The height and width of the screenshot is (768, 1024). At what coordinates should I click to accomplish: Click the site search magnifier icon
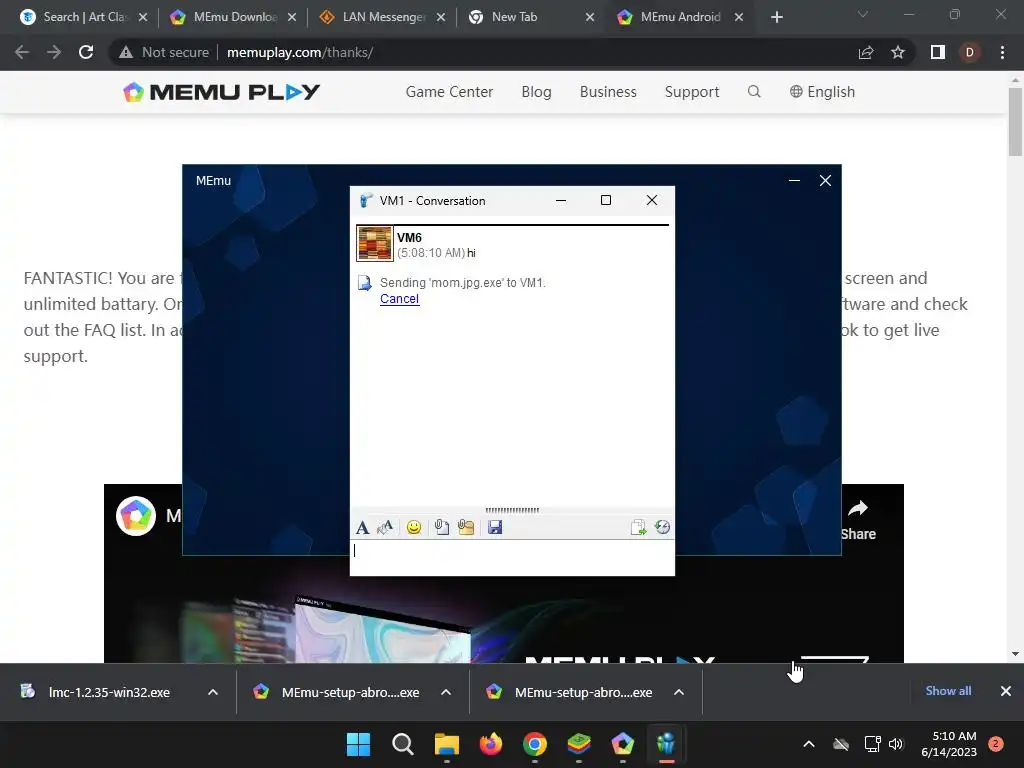coord(754,91)
